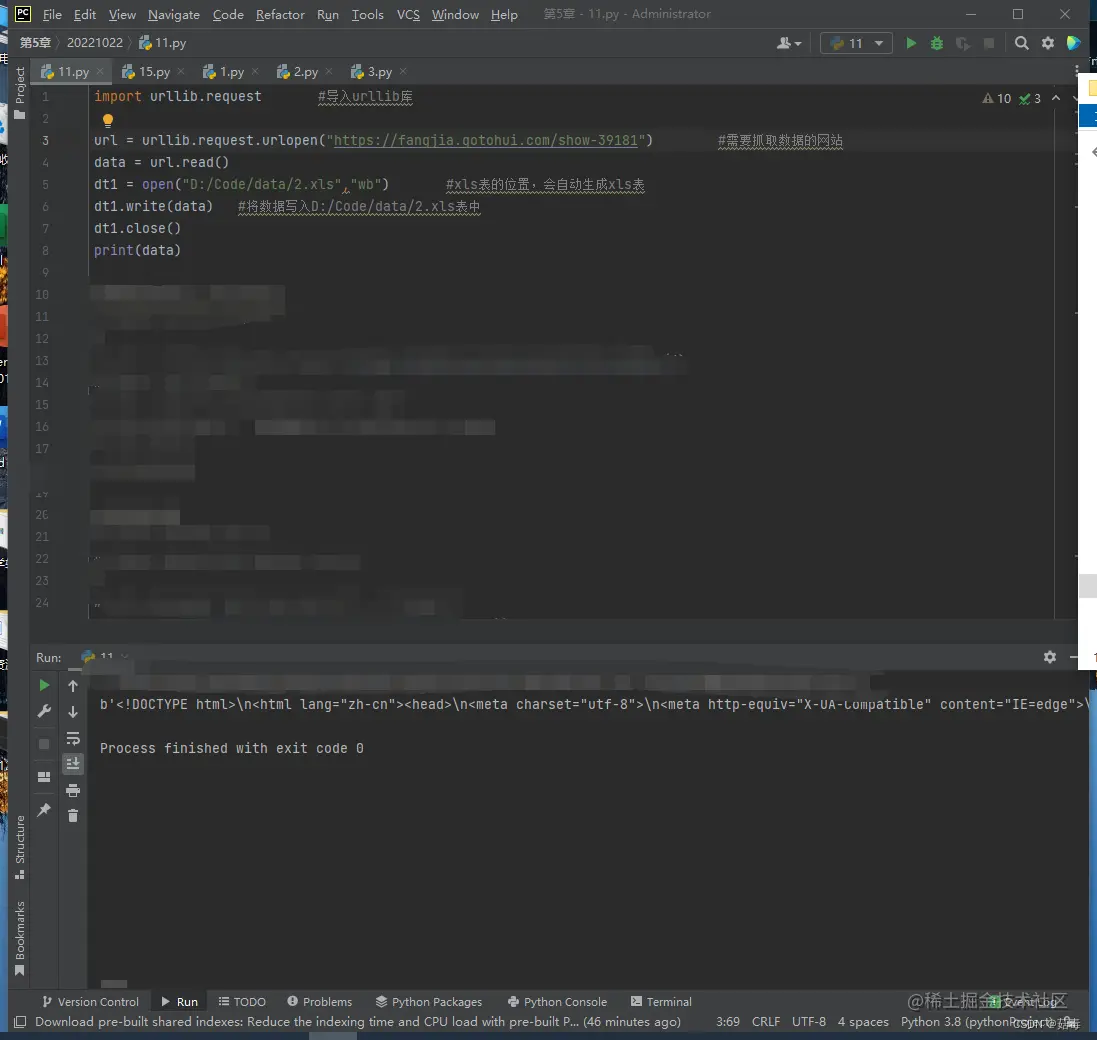Select the Run tool window tab
This screenshot has width=1097, height=1040.
pos(180,1002)
